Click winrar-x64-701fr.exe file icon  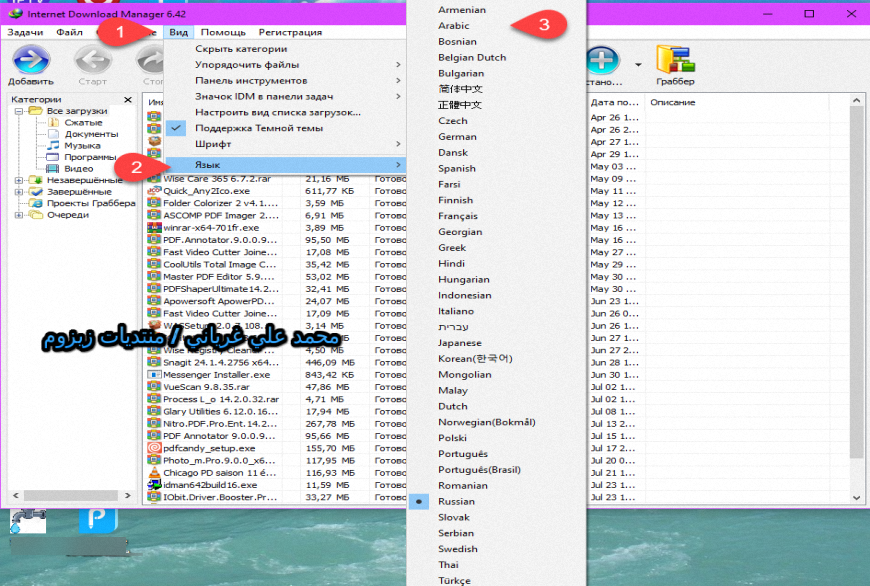[x=154, y=228]
